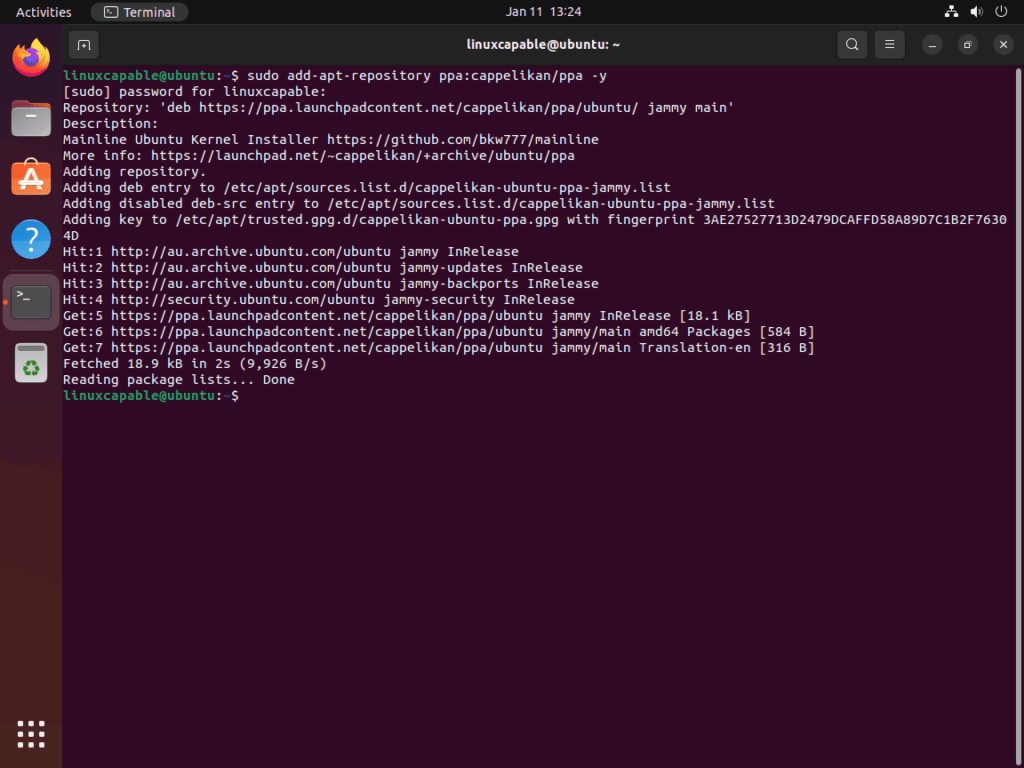Open the Terminal hamburger menu
1024x768 pixels.
(888, 44)
